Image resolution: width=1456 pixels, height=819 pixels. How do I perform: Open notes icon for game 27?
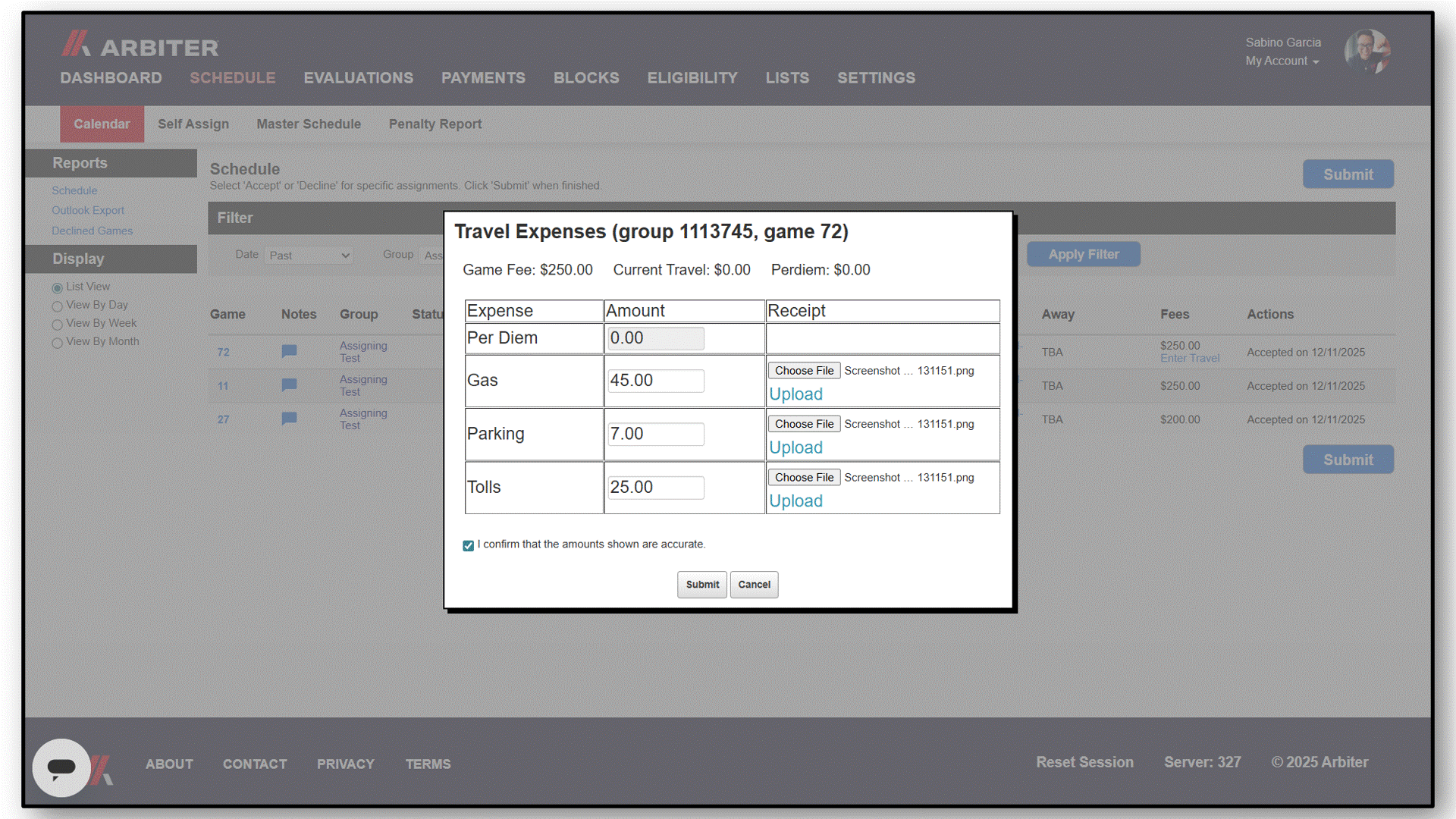click(289, 419)
